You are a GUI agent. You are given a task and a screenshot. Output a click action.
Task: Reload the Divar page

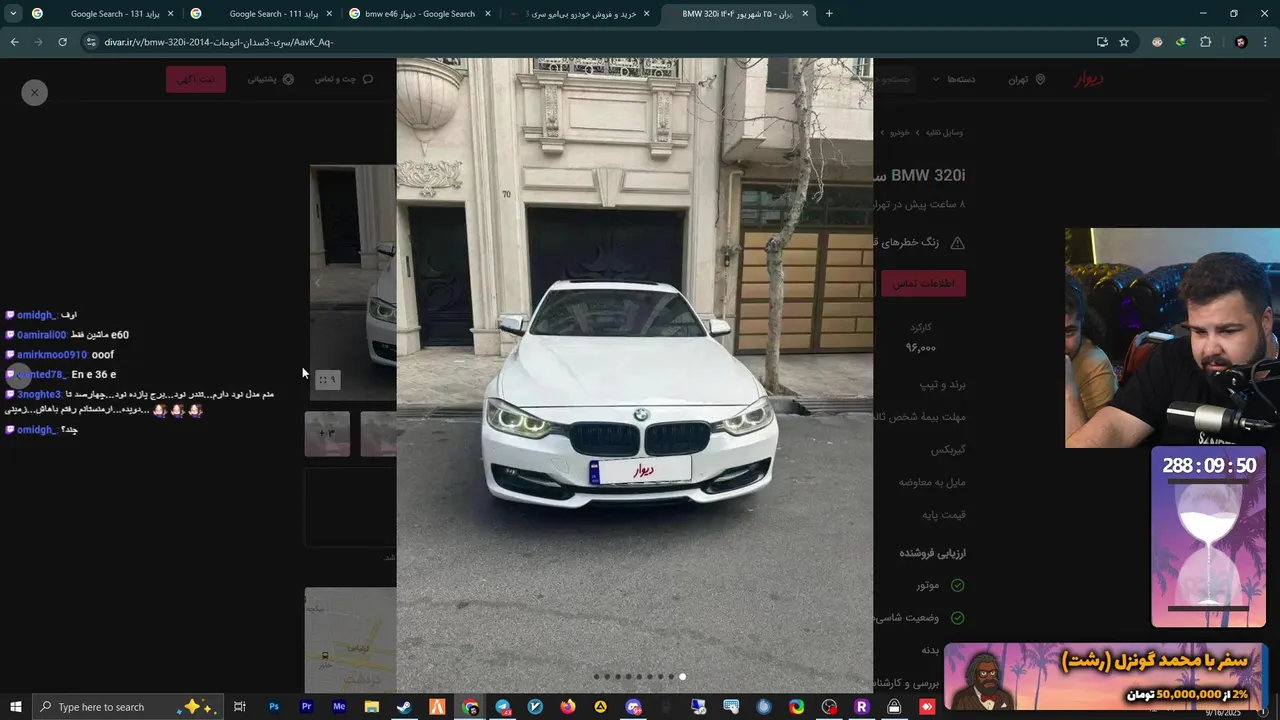pyautogui.click(x=62, y=42)
